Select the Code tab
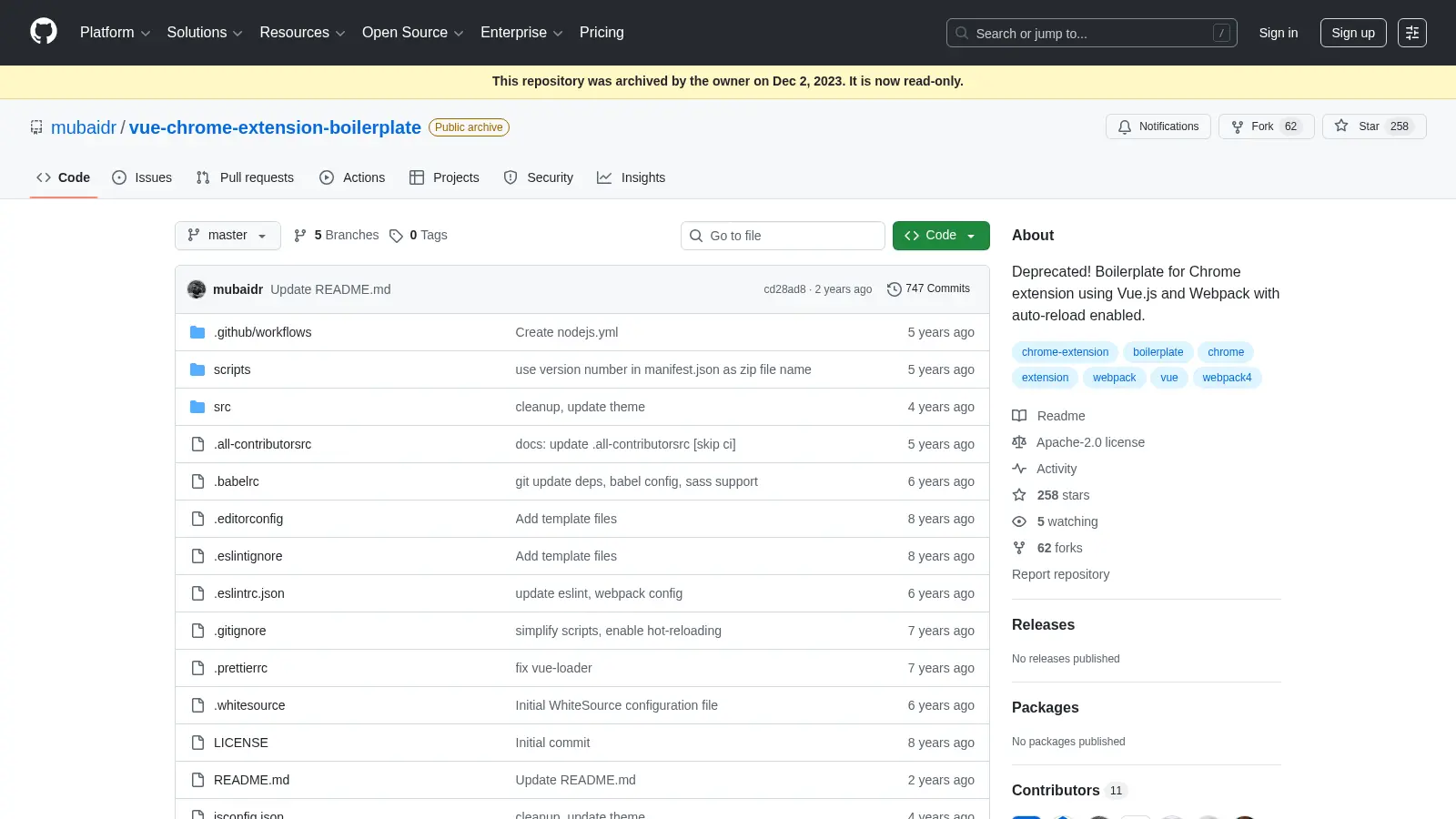The image size is (1456, 819). [64, 177]
